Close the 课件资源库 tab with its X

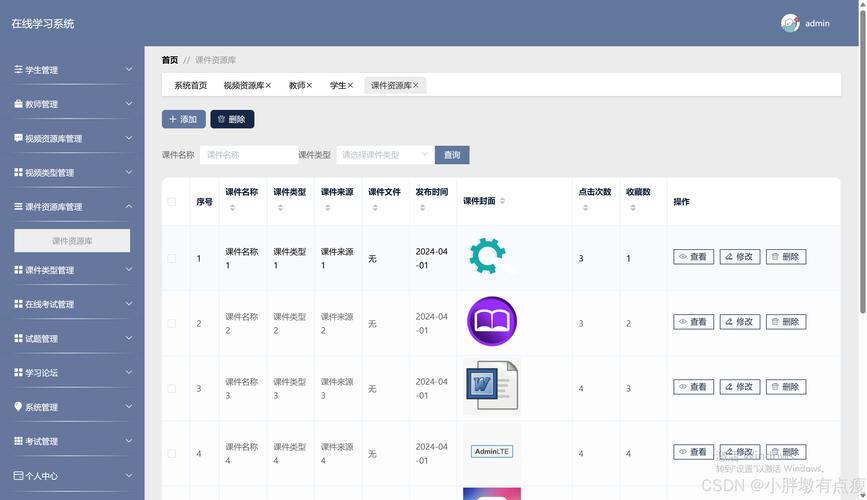(415, 85)
